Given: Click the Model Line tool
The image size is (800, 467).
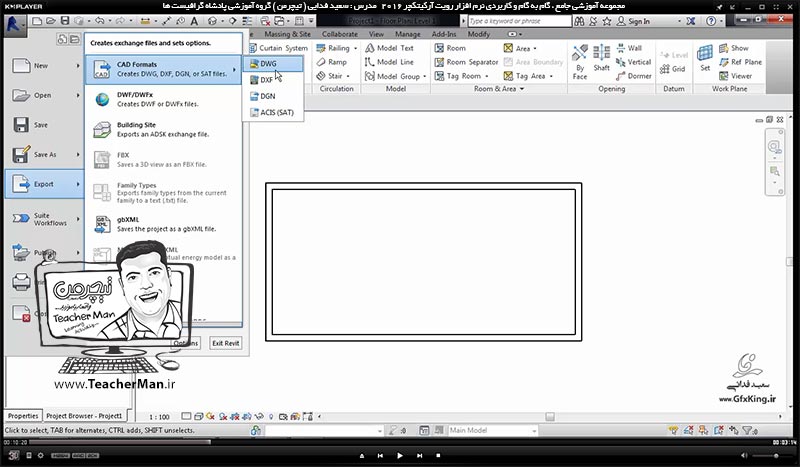Looking at the screenshot, I should click(389, 62).
